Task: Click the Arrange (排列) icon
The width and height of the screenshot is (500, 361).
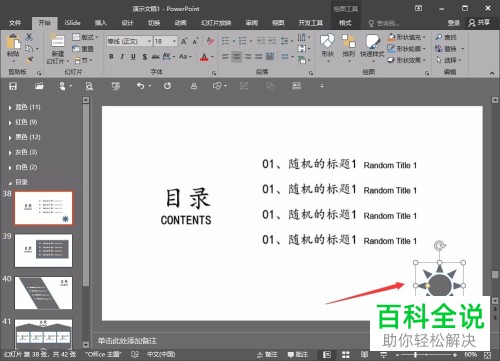Action: pyautogui.click(x=349, y=41)
